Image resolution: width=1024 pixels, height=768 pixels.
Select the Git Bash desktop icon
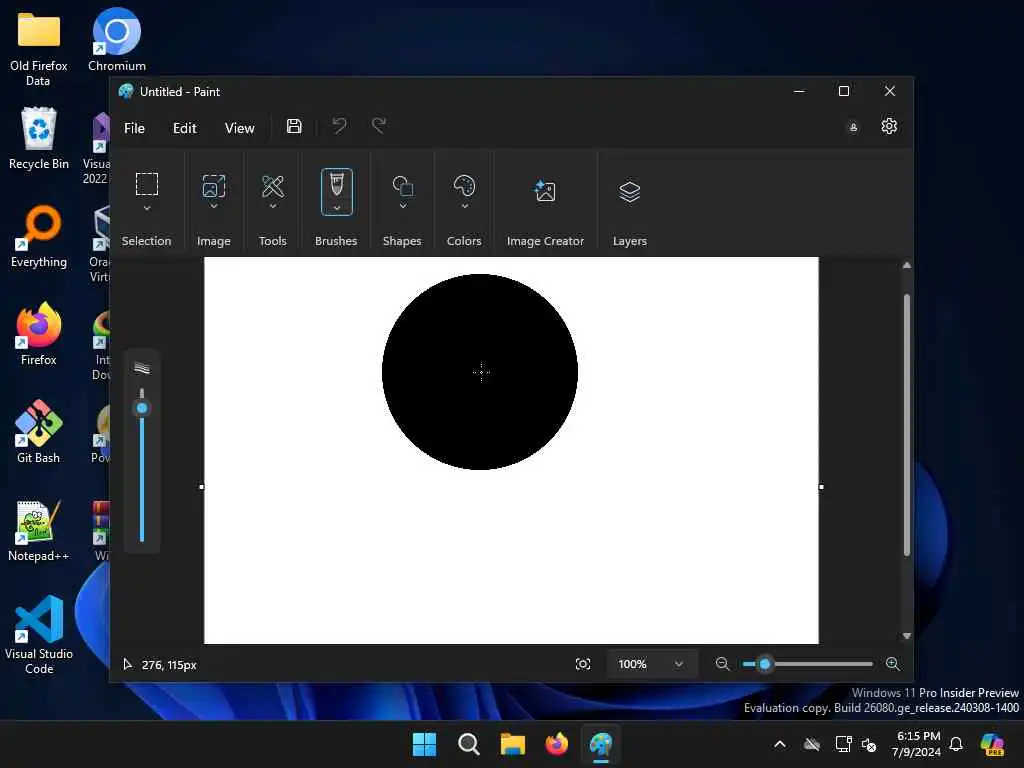tap(39, 432)
